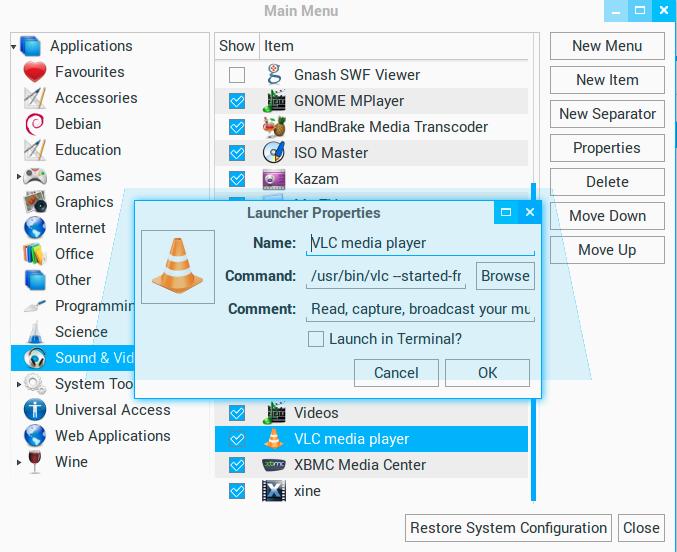Toggle Launch in Terminal checkbox
This screenshot has height=552, width=677.
[x=316, y=339]
